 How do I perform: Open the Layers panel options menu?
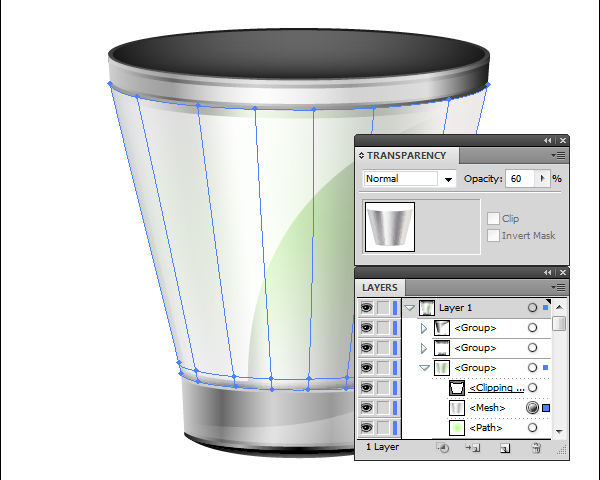(558, 287)
